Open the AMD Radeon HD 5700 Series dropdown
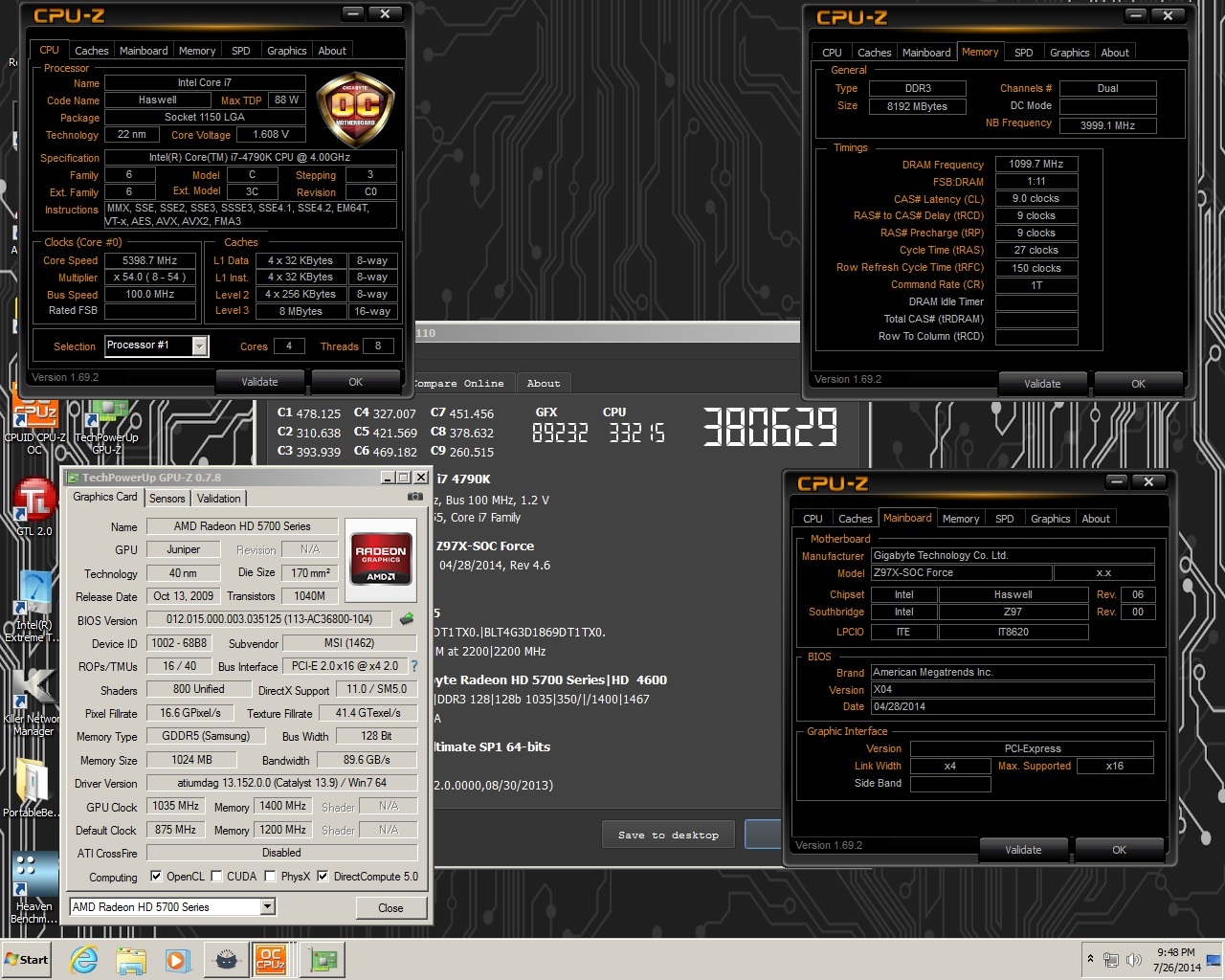 point(268,906)
